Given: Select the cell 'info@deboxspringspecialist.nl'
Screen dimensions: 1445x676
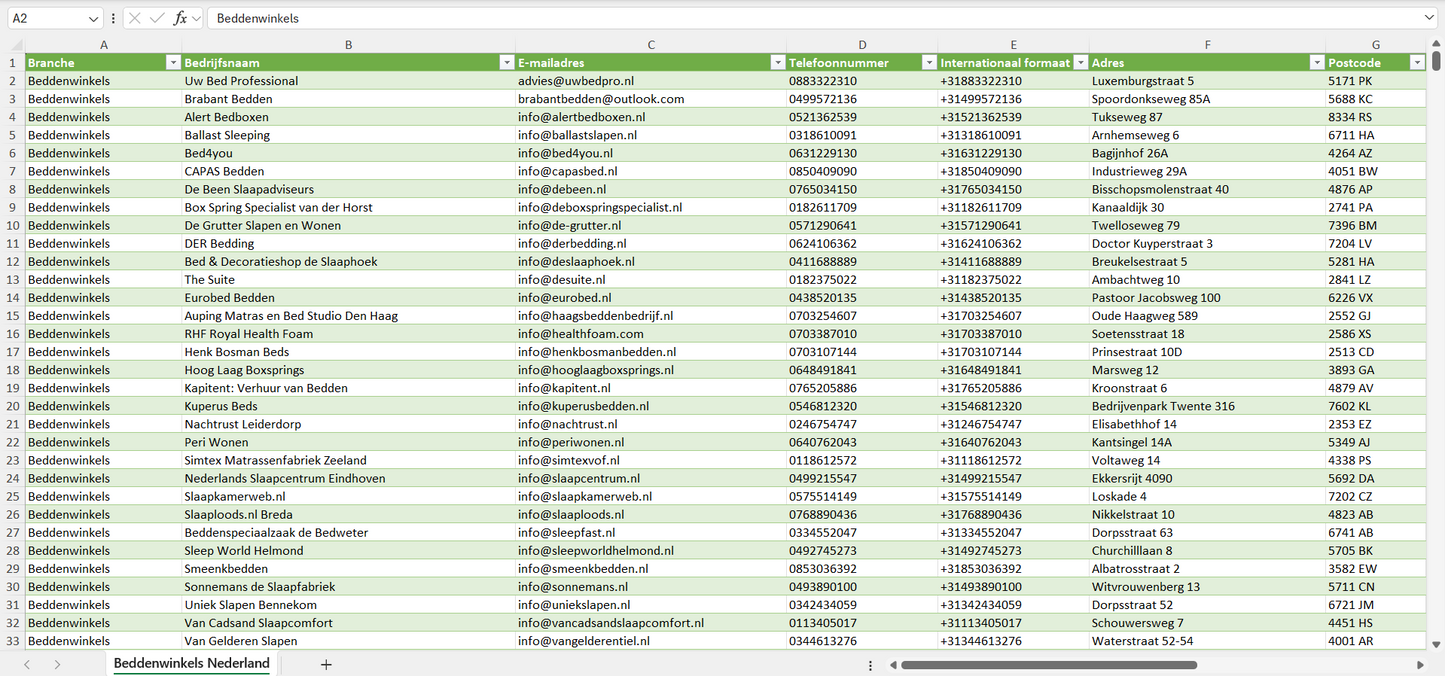Looking at the screenshot, I should 651,207.
